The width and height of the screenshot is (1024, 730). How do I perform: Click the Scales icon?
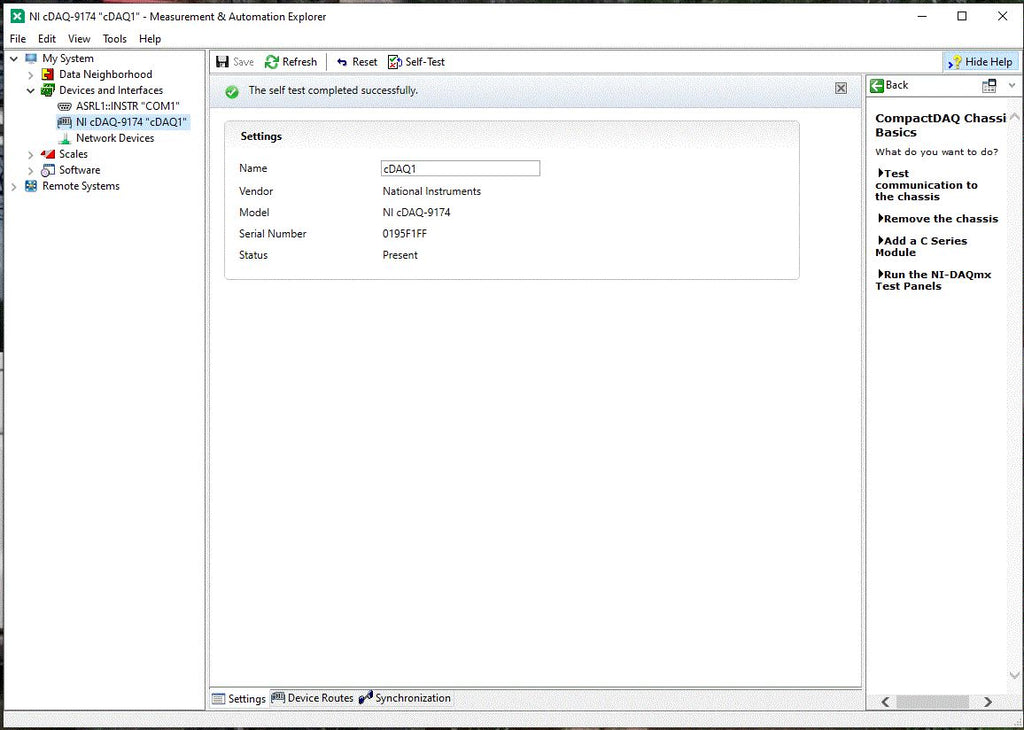[x=47, y=154]
